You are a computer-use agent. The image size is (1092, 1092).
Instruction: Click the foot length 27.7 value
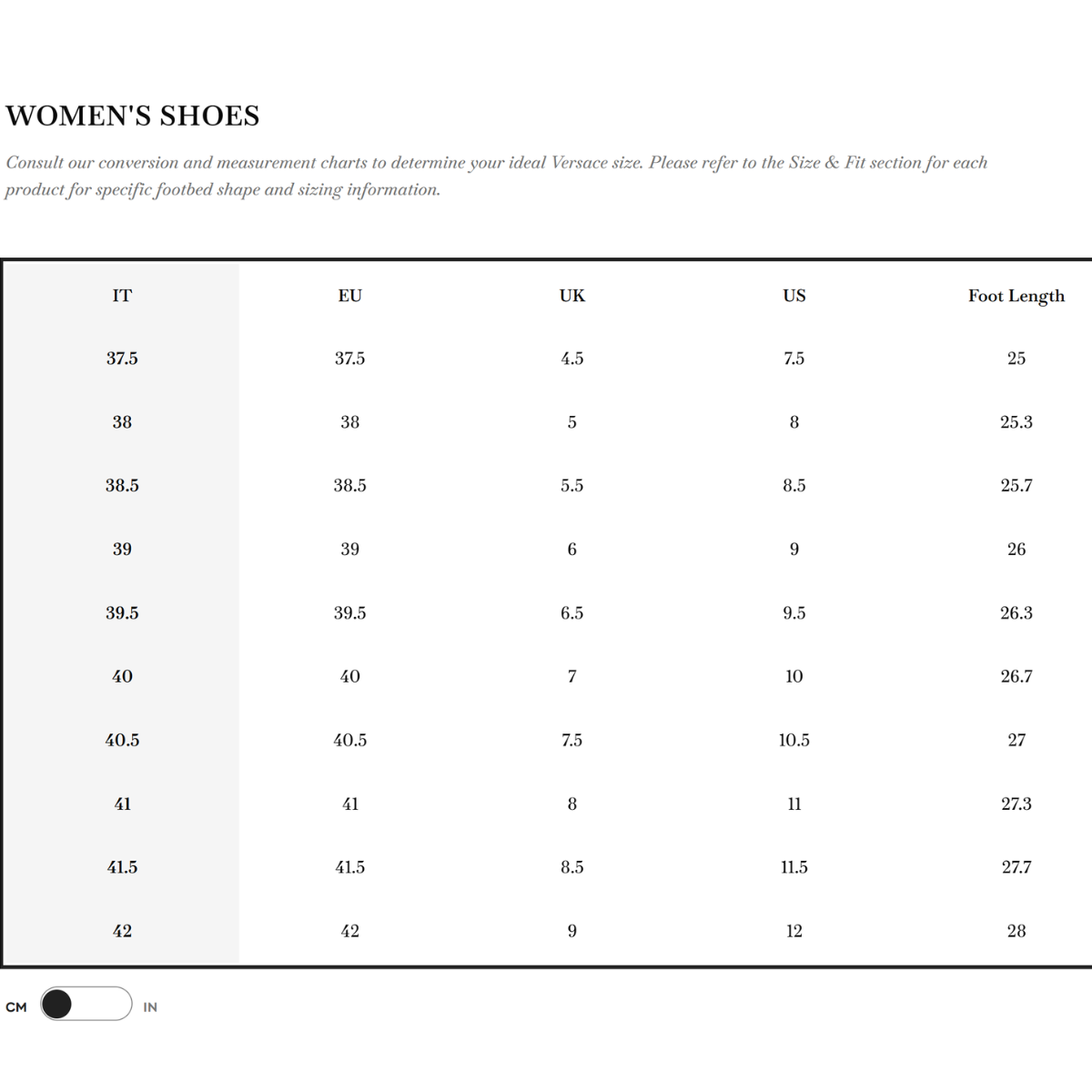tap(1016, 867)
